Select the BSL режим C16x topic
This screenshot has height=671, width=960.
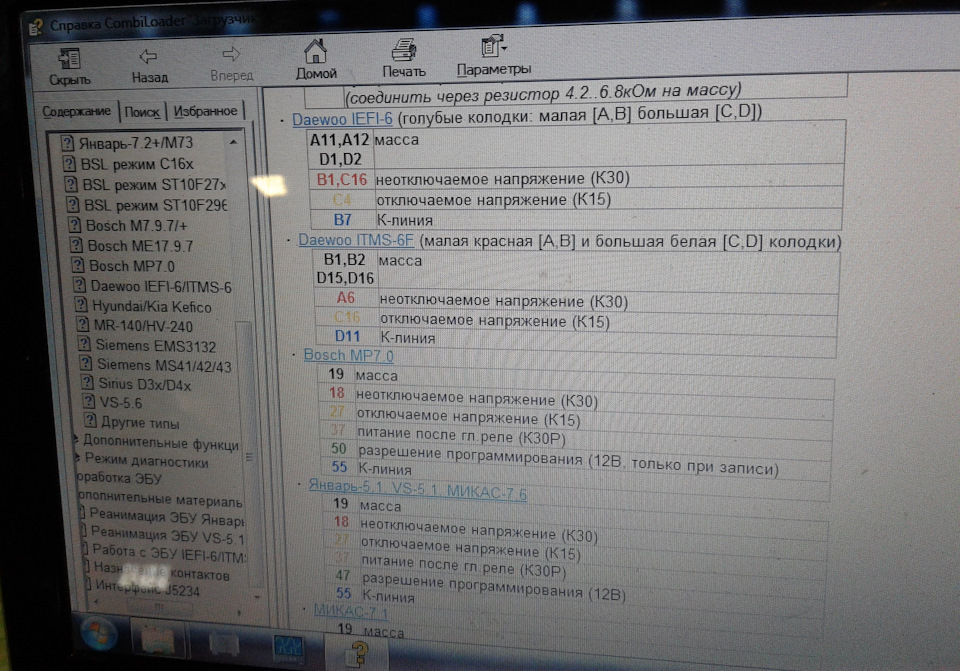pos(137,164)
